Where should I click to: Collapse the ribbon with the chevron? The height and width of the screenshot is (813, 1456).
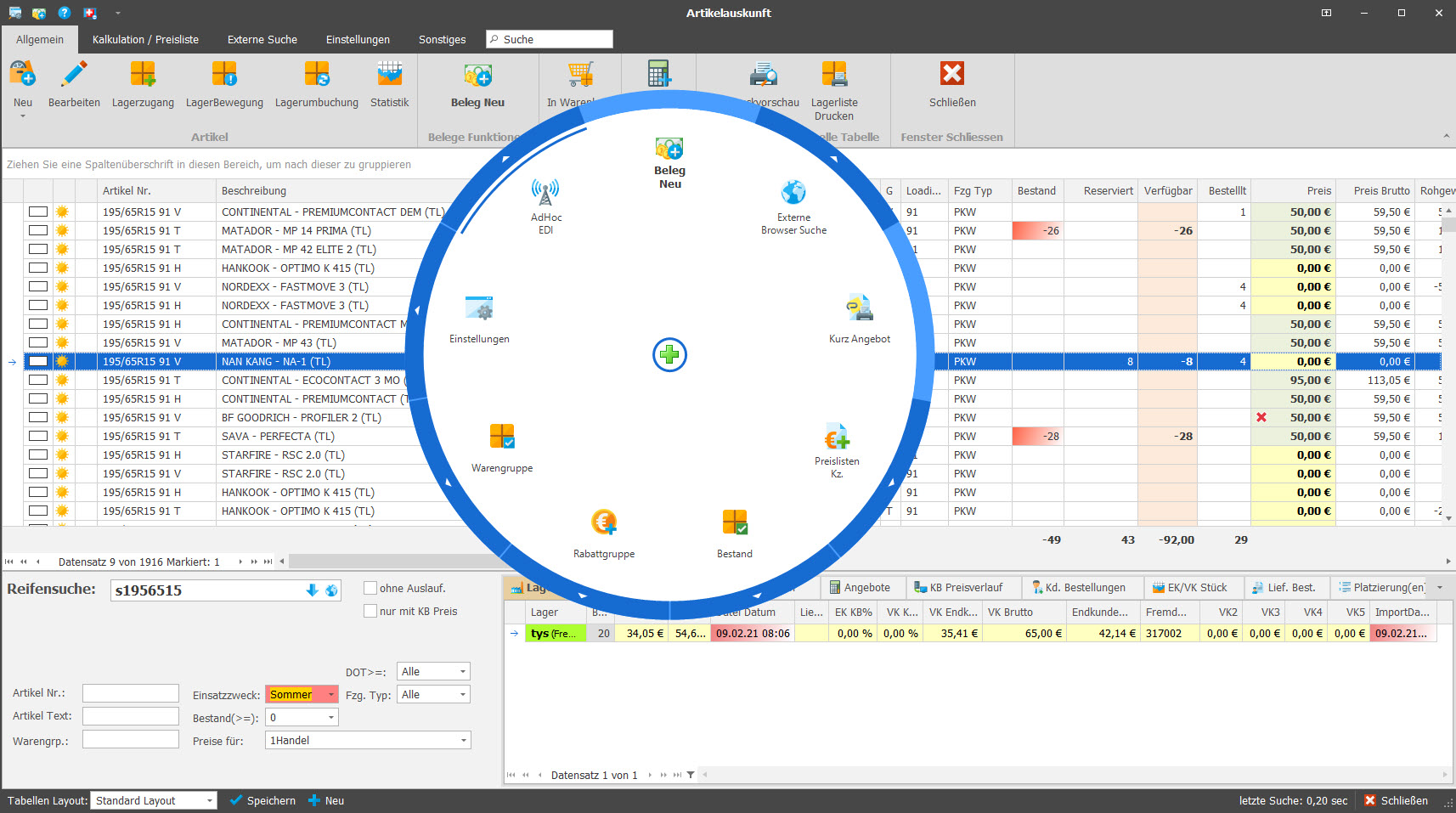pyautogui.click(x=1446, y=136)
